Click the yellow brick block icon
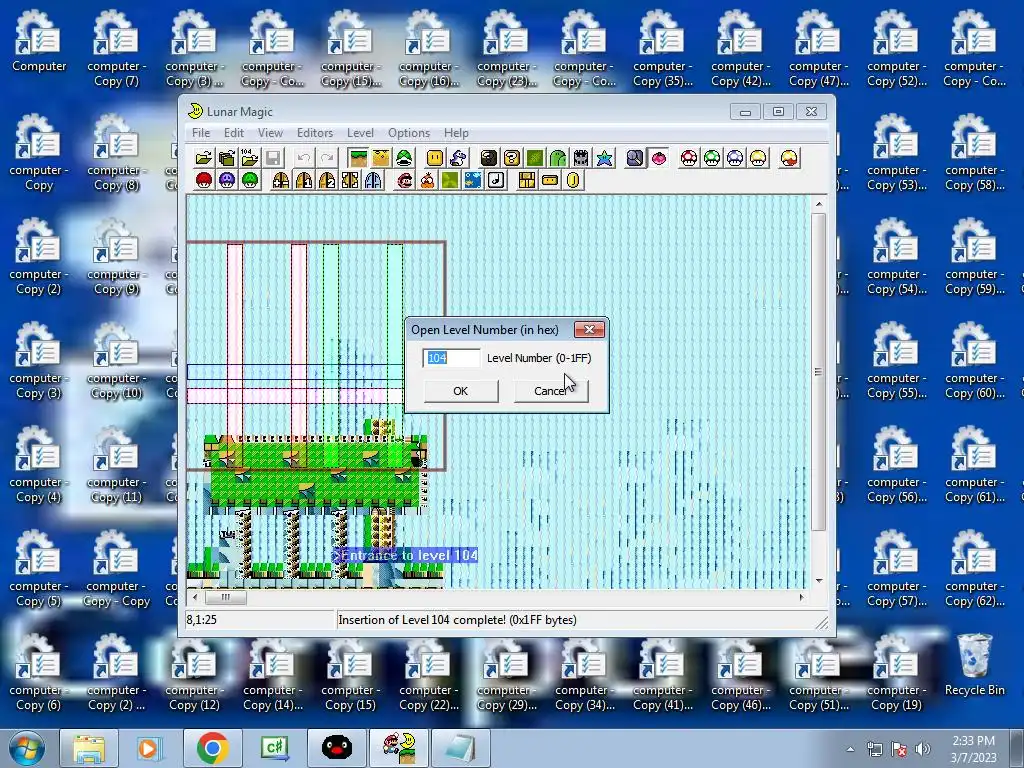Viewport: 1024px width, 768px height. pos(526,180)
